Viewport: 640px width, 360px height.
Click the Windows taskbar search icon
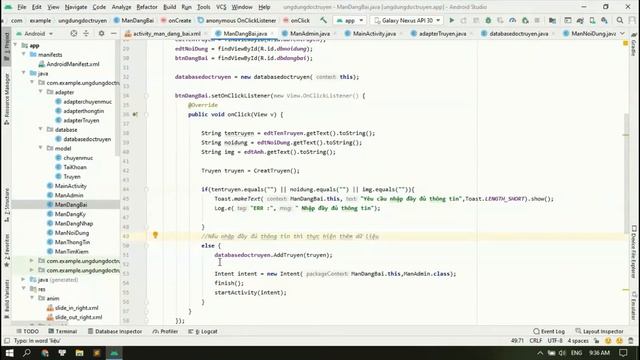27,353
